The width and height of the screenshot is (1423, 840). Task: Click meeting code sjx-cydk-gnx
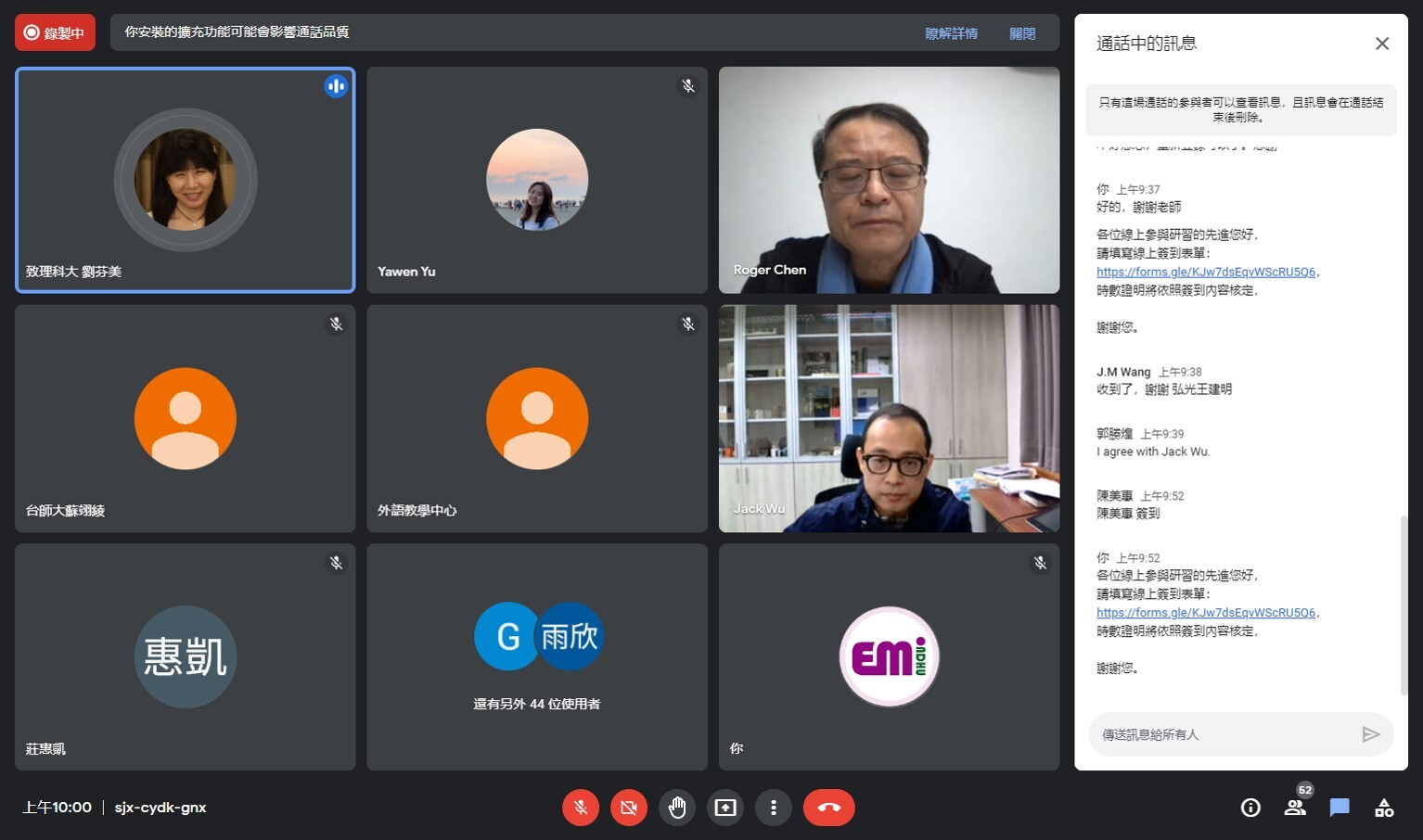(x=160, y=808)
